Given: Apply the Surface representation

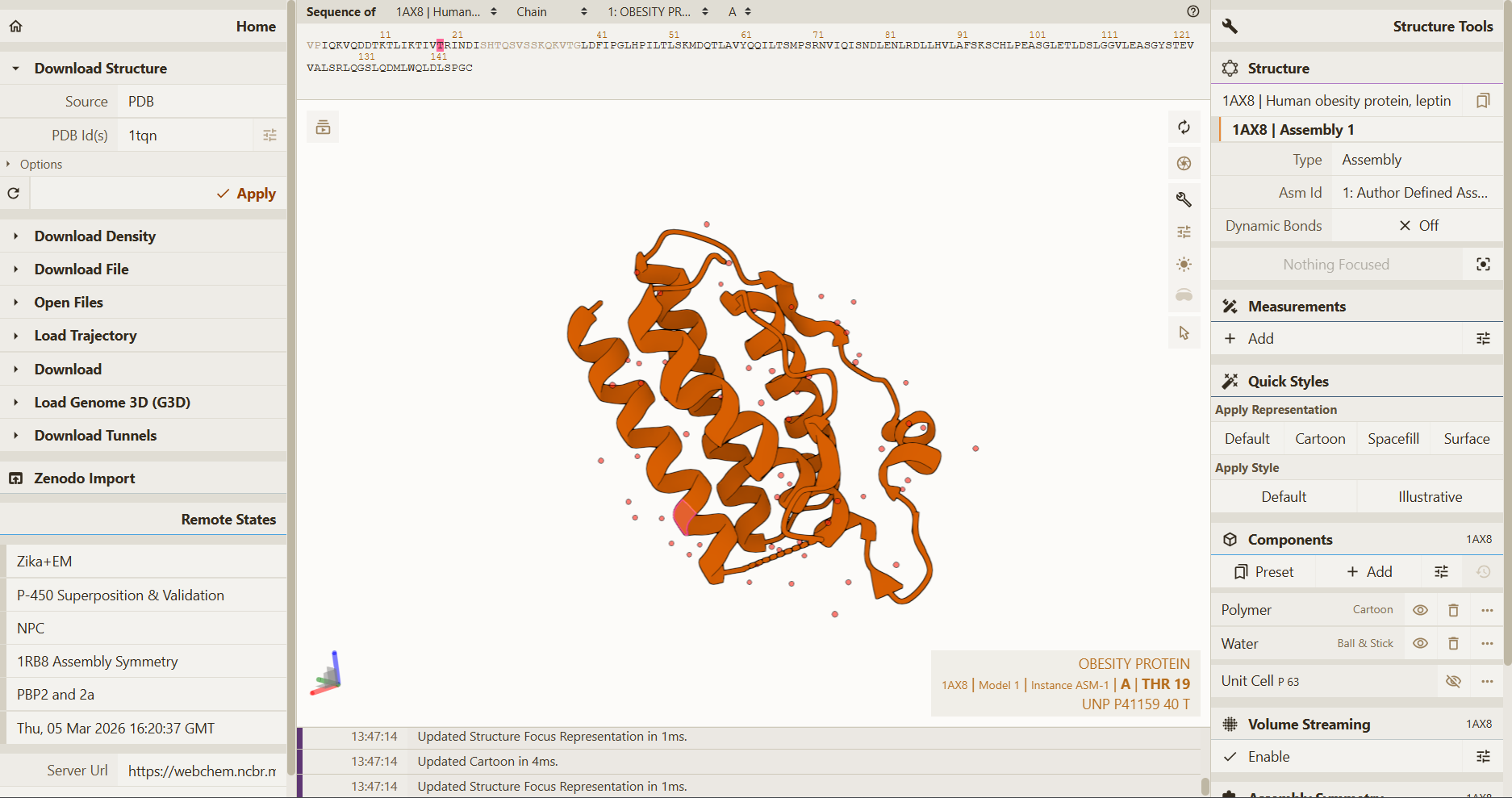Looking at the screenshot, I should pyautogui.click(x=1467, y=439).
